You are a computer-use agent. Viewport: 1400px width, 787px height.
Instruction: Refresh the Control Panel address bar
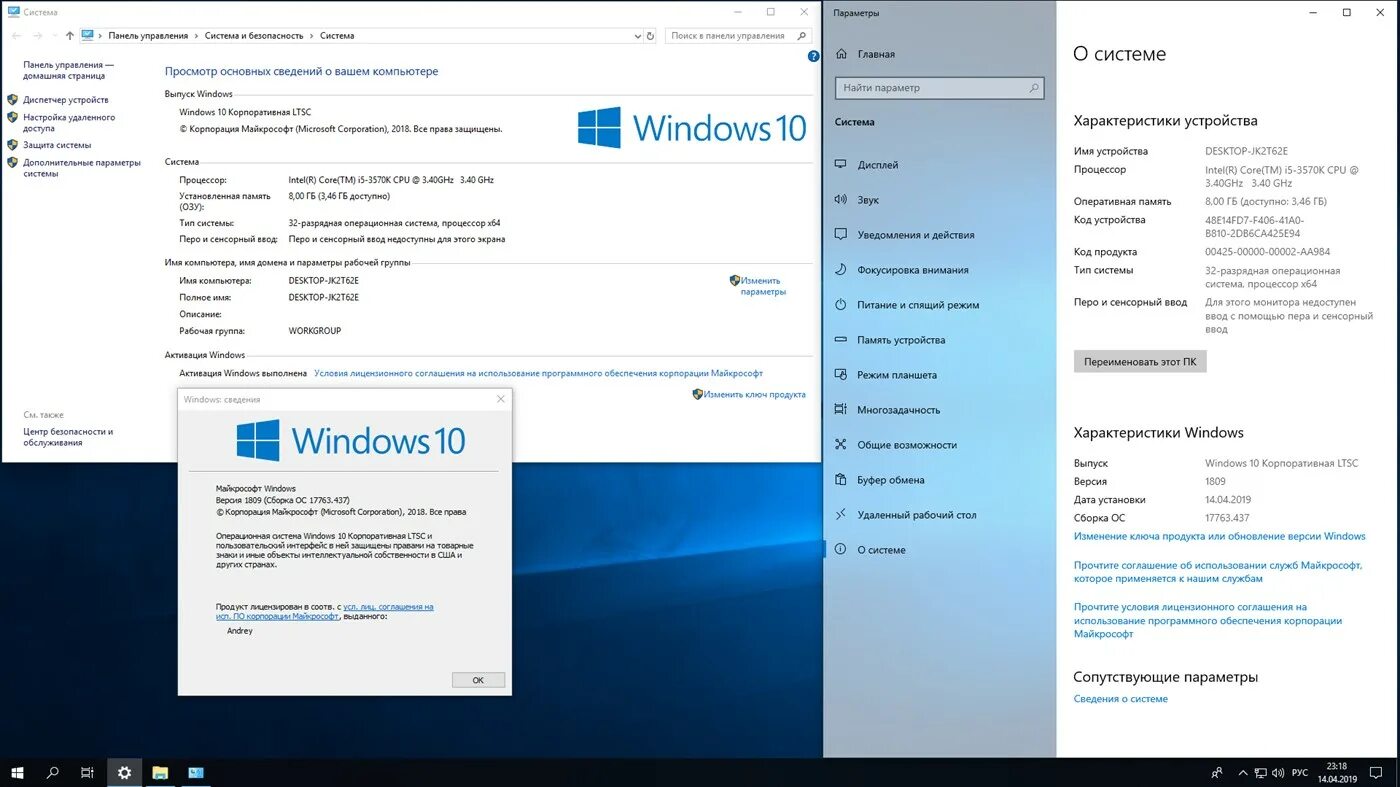pyautogui.click(x=651, y=36)
